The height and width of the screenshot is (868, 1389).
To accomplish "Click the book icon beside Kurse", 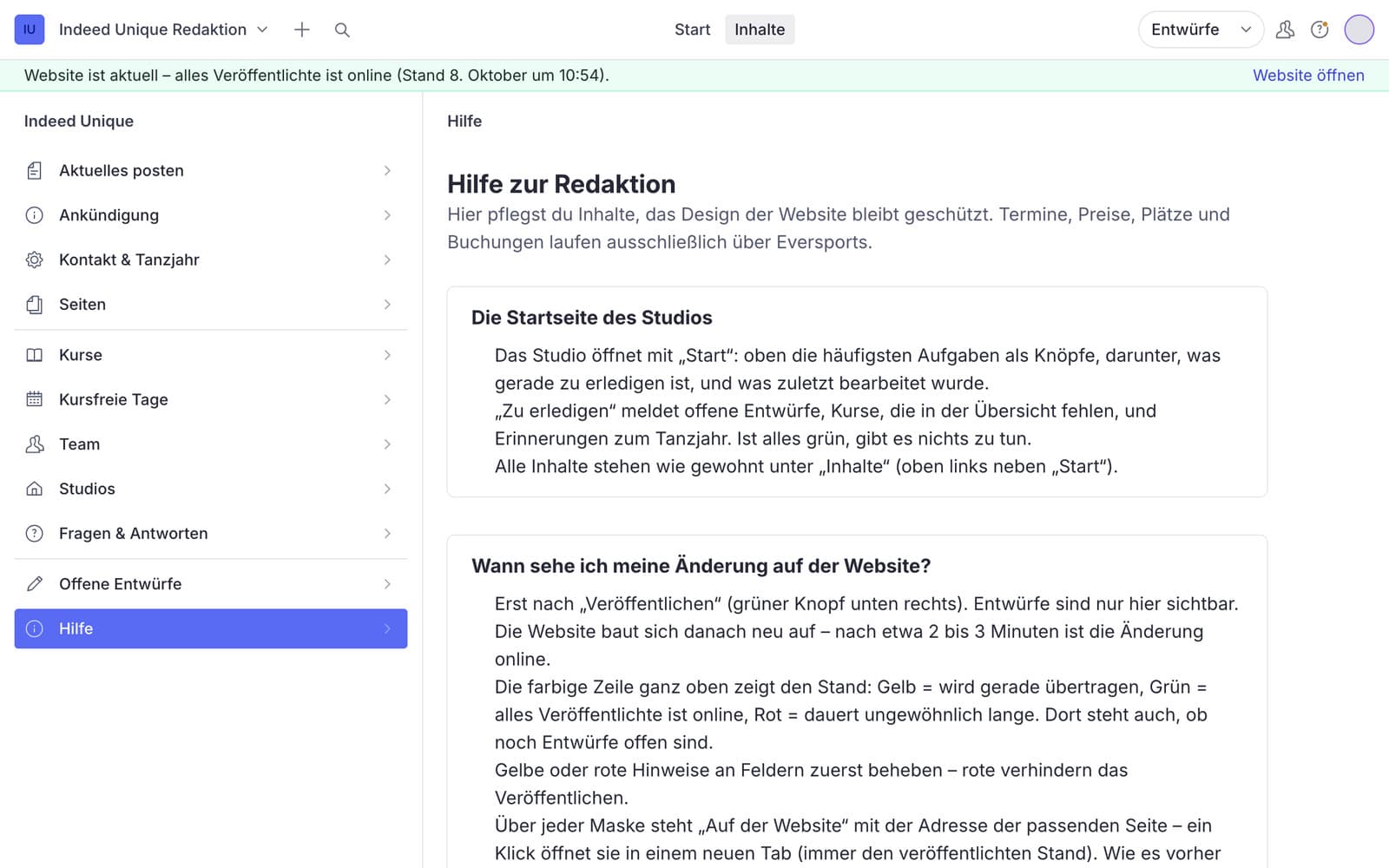I will point(35,355).
